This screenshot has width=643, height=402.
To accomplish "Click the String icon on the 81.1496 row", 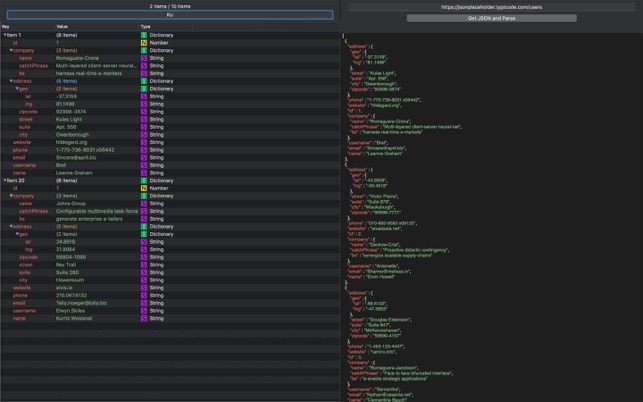I will coord(144,104).
